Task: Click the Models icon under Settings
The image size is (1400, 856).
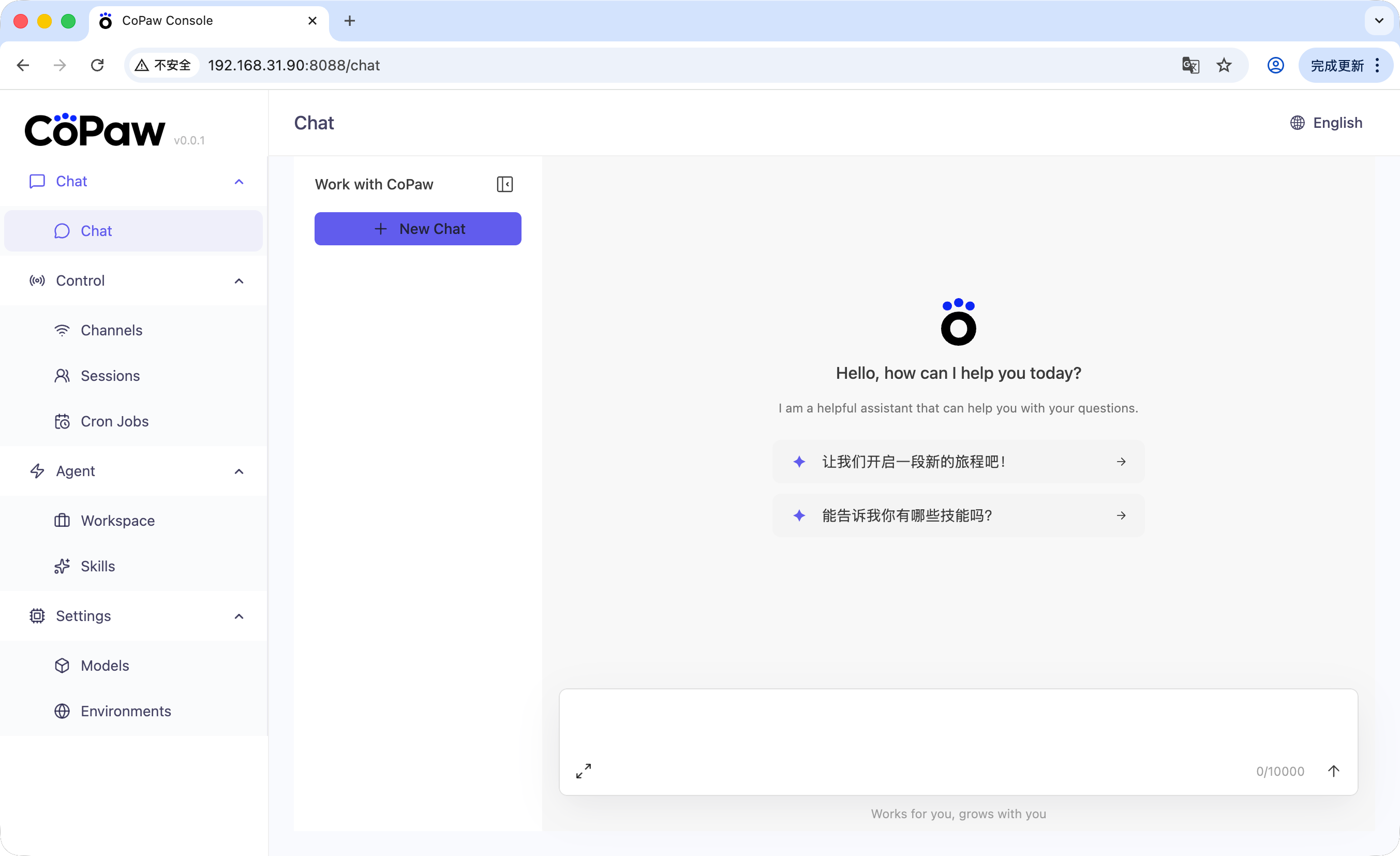Action: pos(63,666)
